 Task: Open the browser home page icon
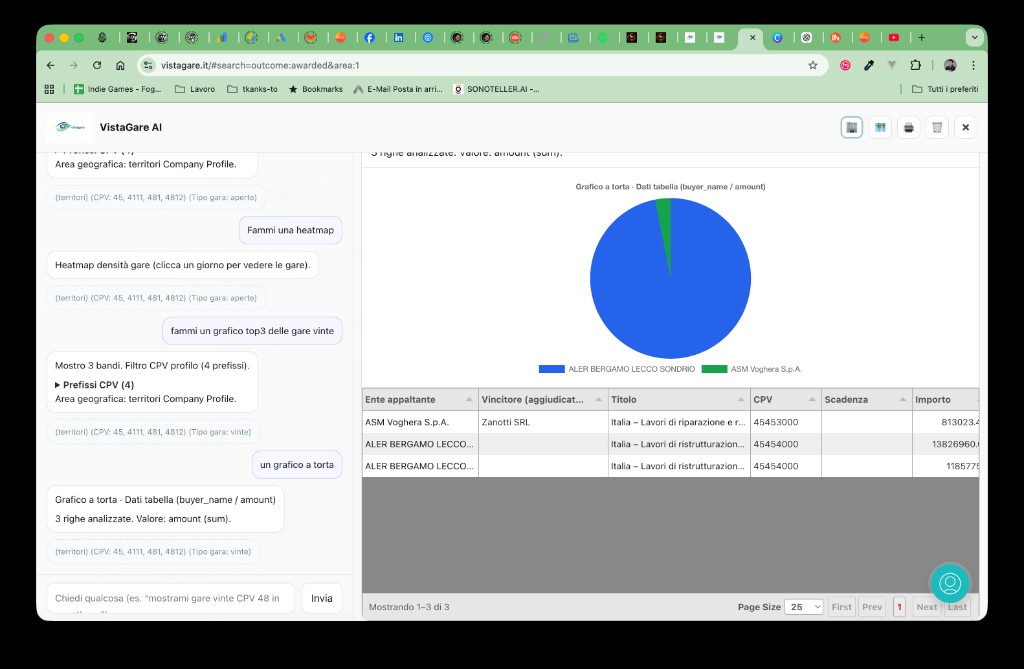coord(120,65)
